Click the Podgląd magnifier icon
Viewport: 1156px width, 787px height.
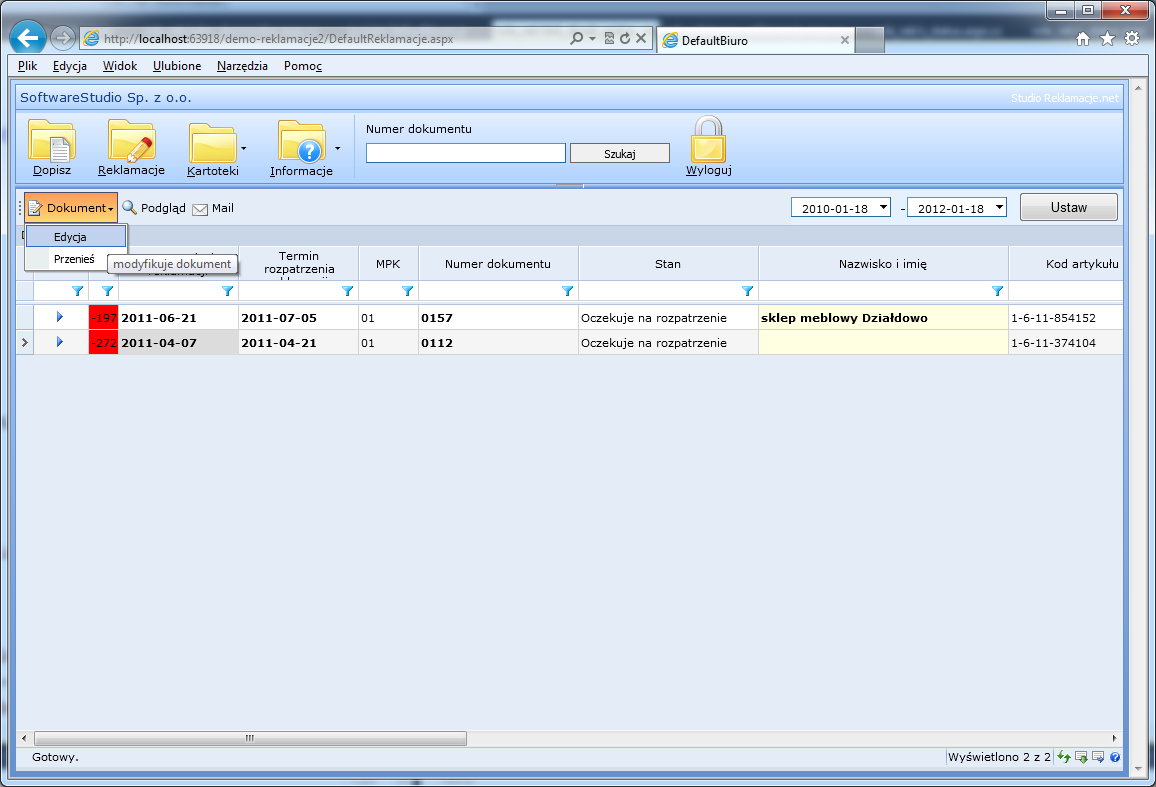pos(130,208)
